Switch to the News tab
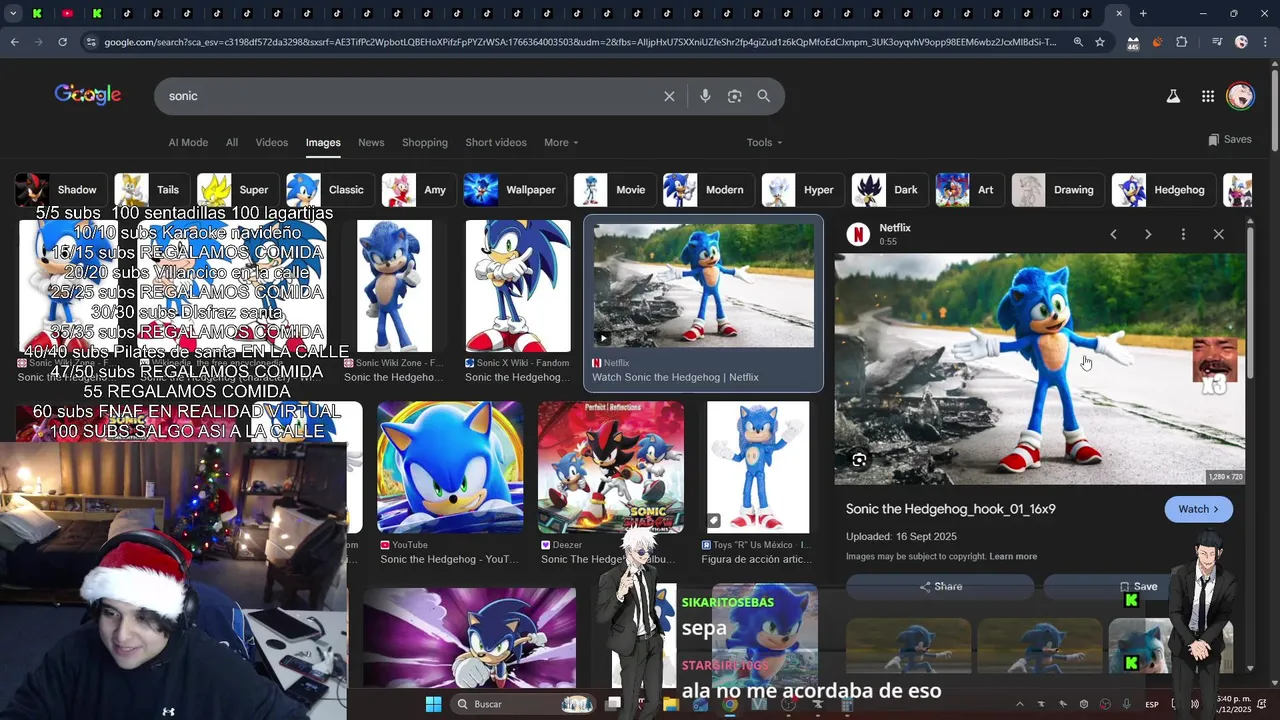 coord(371,142)
